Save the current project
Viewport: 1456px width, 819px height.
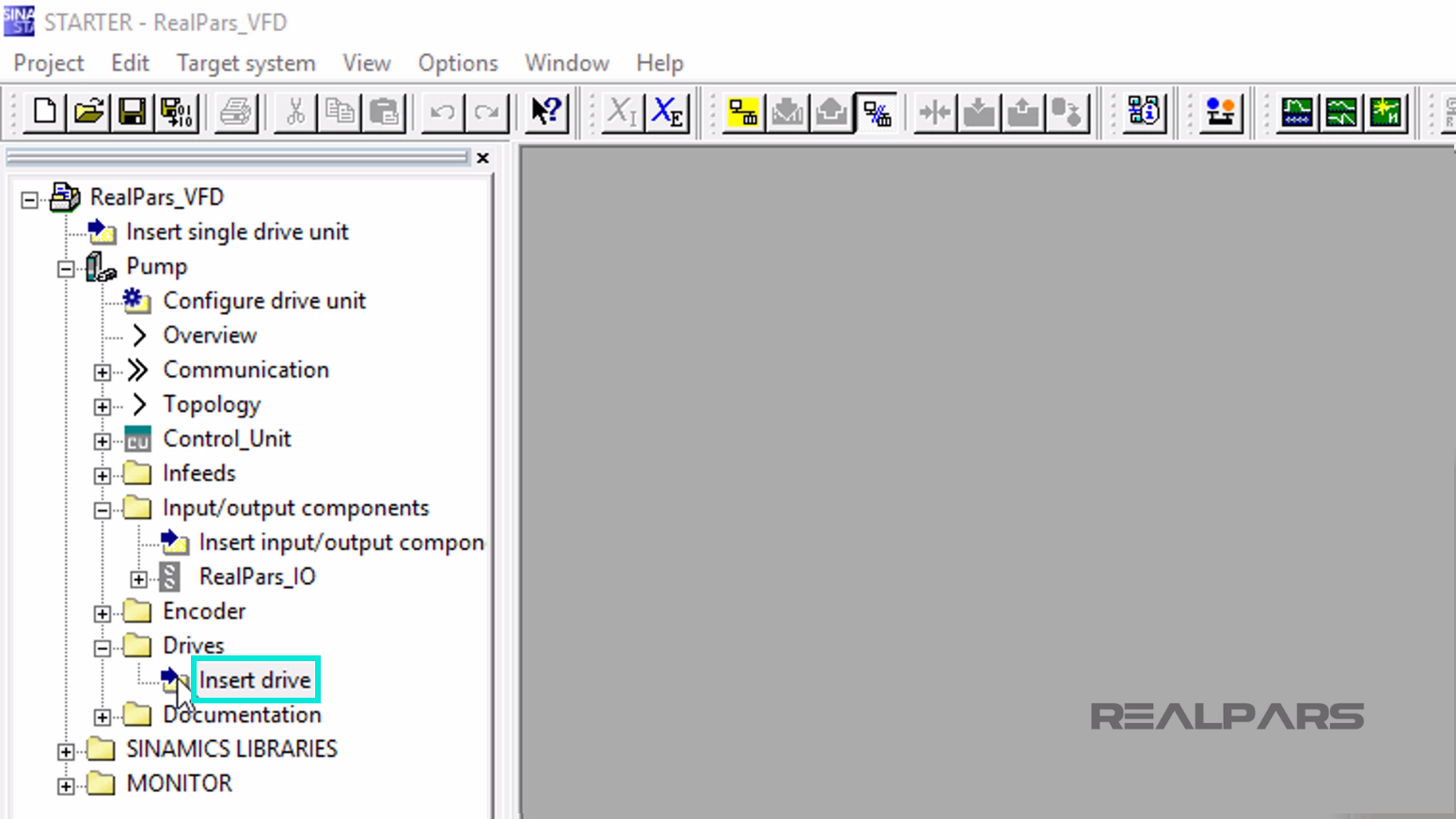(132, 111)
